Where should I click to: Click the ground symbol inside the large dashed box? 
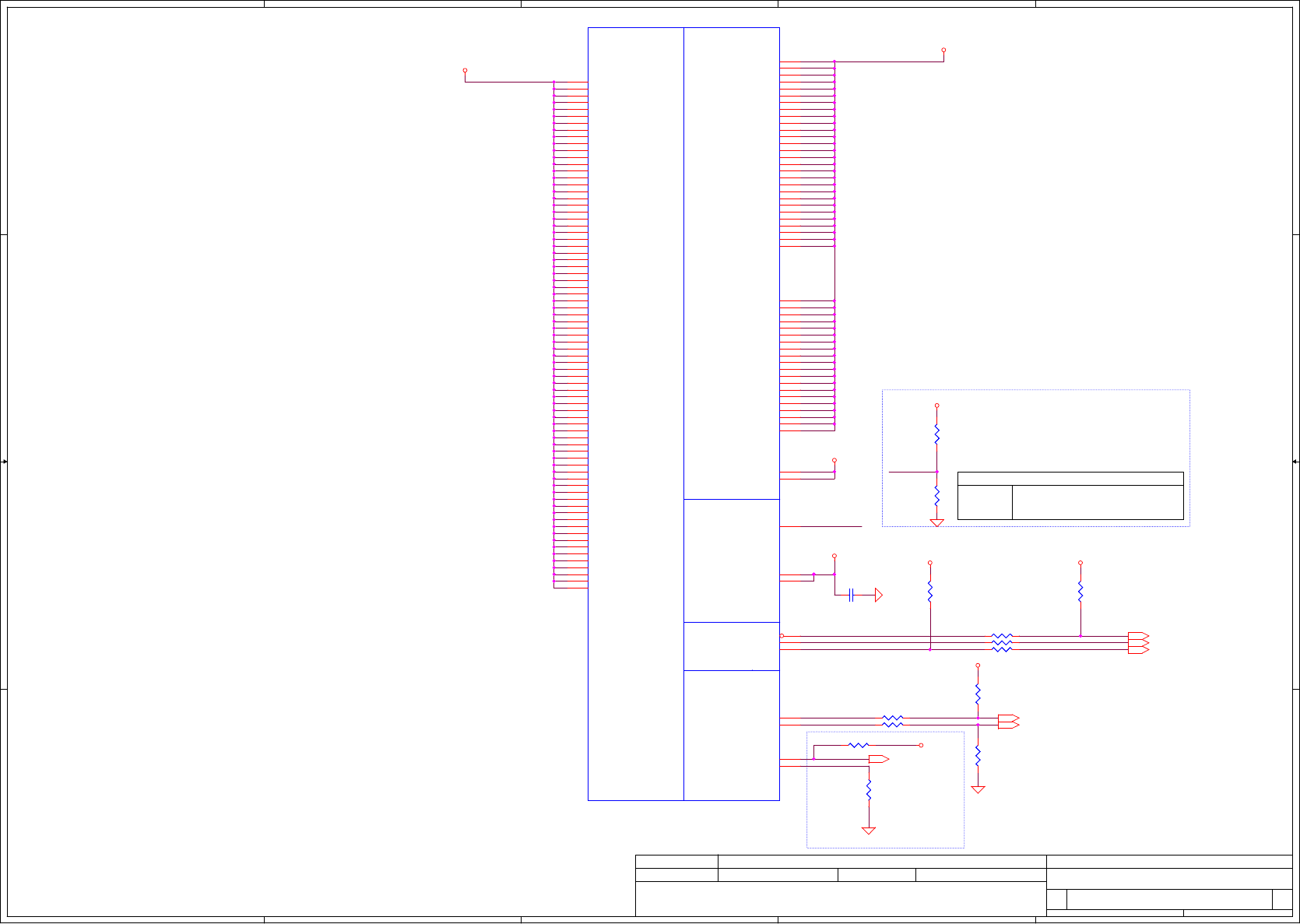tap(937, 523)
